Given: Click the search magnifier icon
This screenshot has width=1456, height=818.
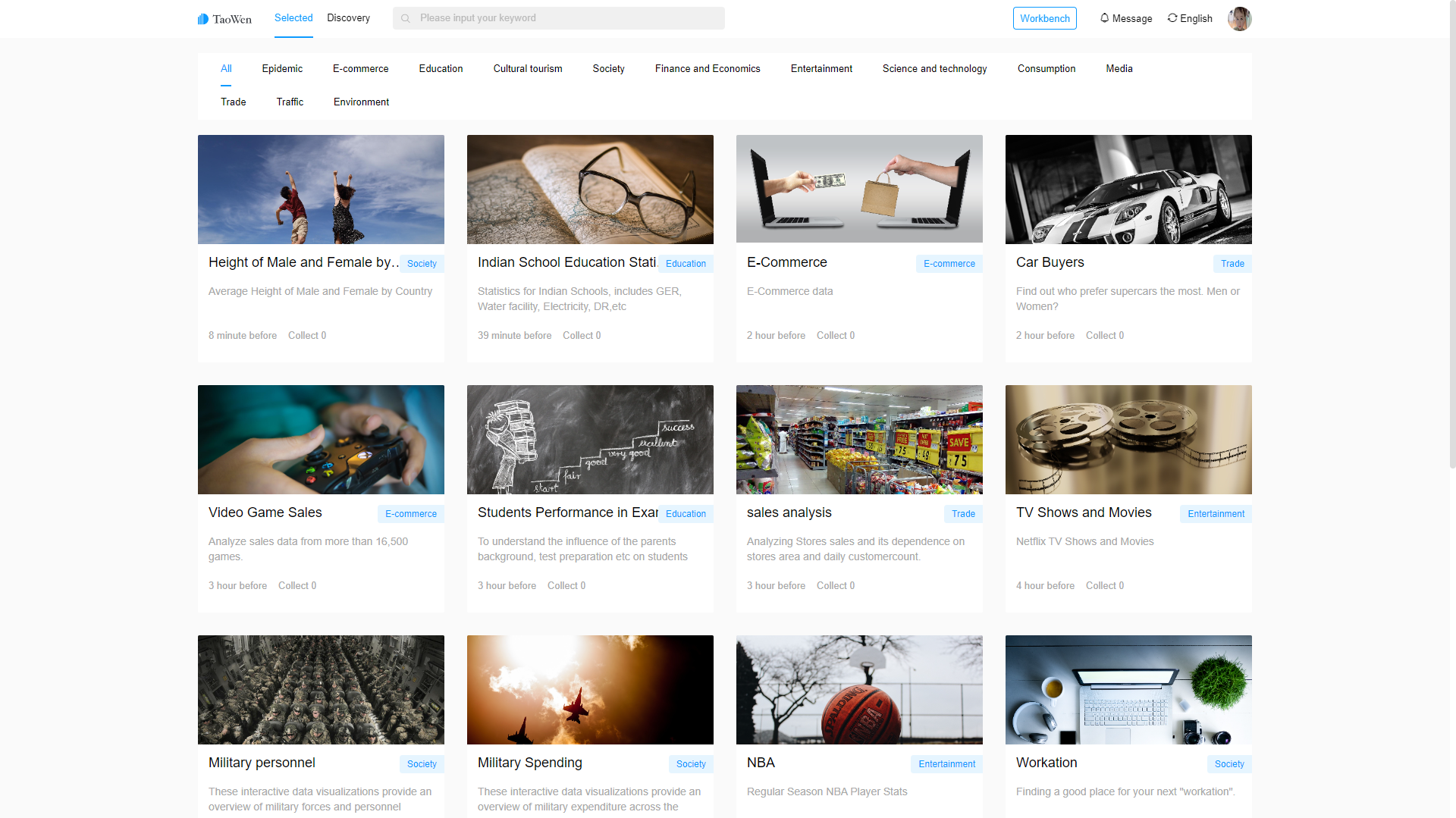Looking at the screenshot, I should point(406,18).
